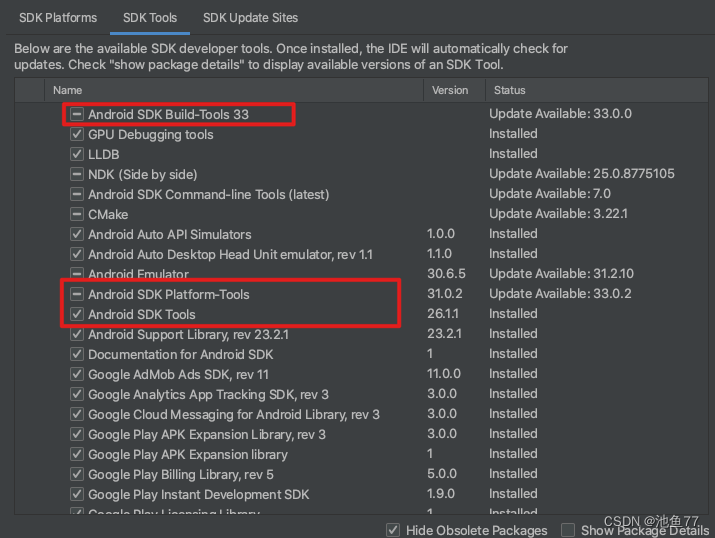
Task: Select 'Android Support Library, rev 23.2.1' name
Action: [188, 335]
